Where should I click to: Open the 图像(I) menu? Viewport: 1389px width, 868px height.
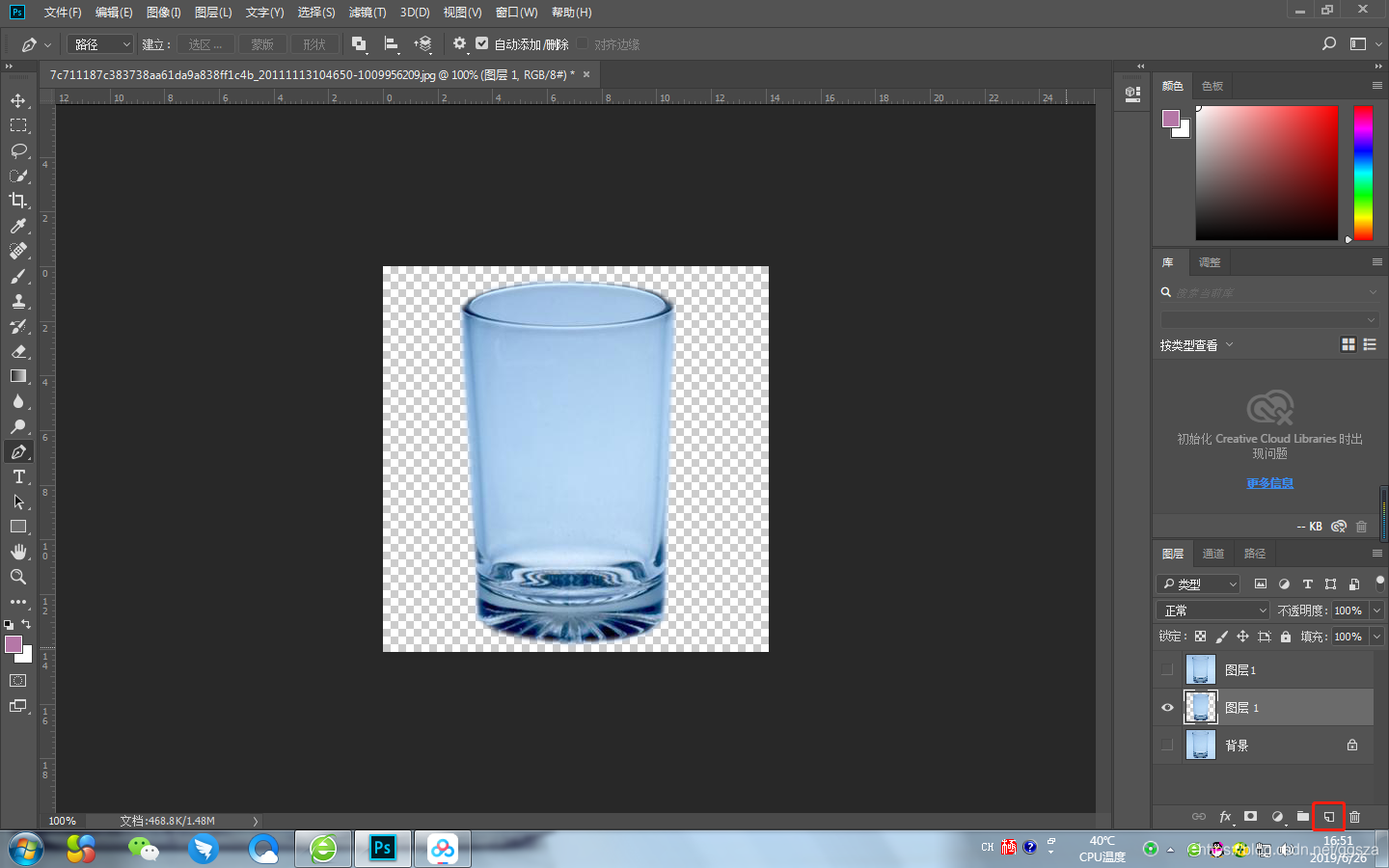point(164,13)
